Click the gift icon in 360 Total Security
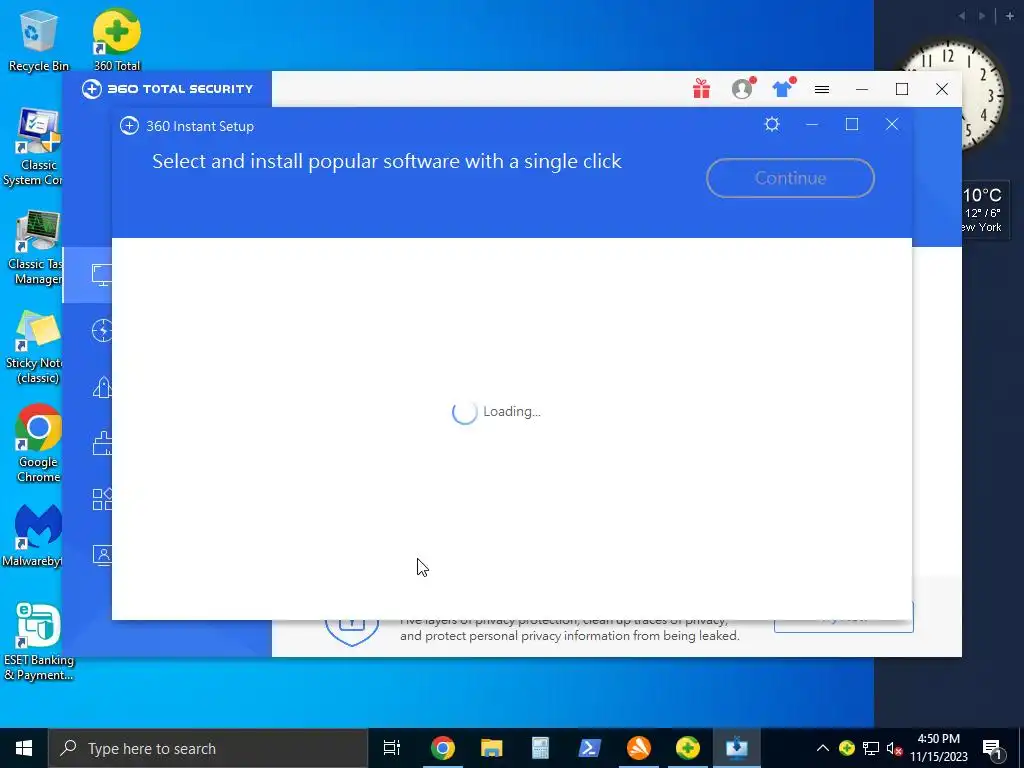Image resolution: width=1024 pixels, height=768 pixels. pyautogui.click(x=701, y=88)
